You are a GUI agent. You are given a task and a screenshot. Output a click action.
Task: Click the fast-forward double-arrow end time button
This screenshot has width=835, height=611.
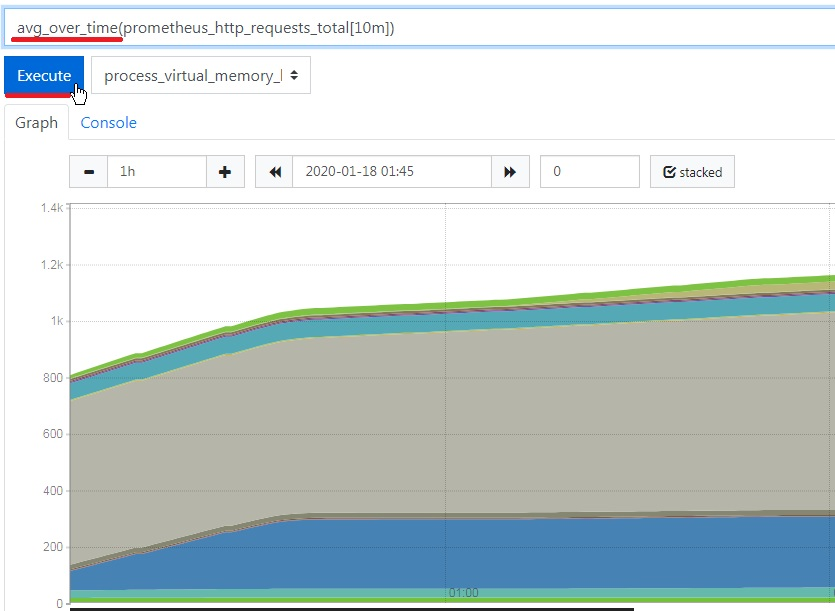click(x=510, y=172)
